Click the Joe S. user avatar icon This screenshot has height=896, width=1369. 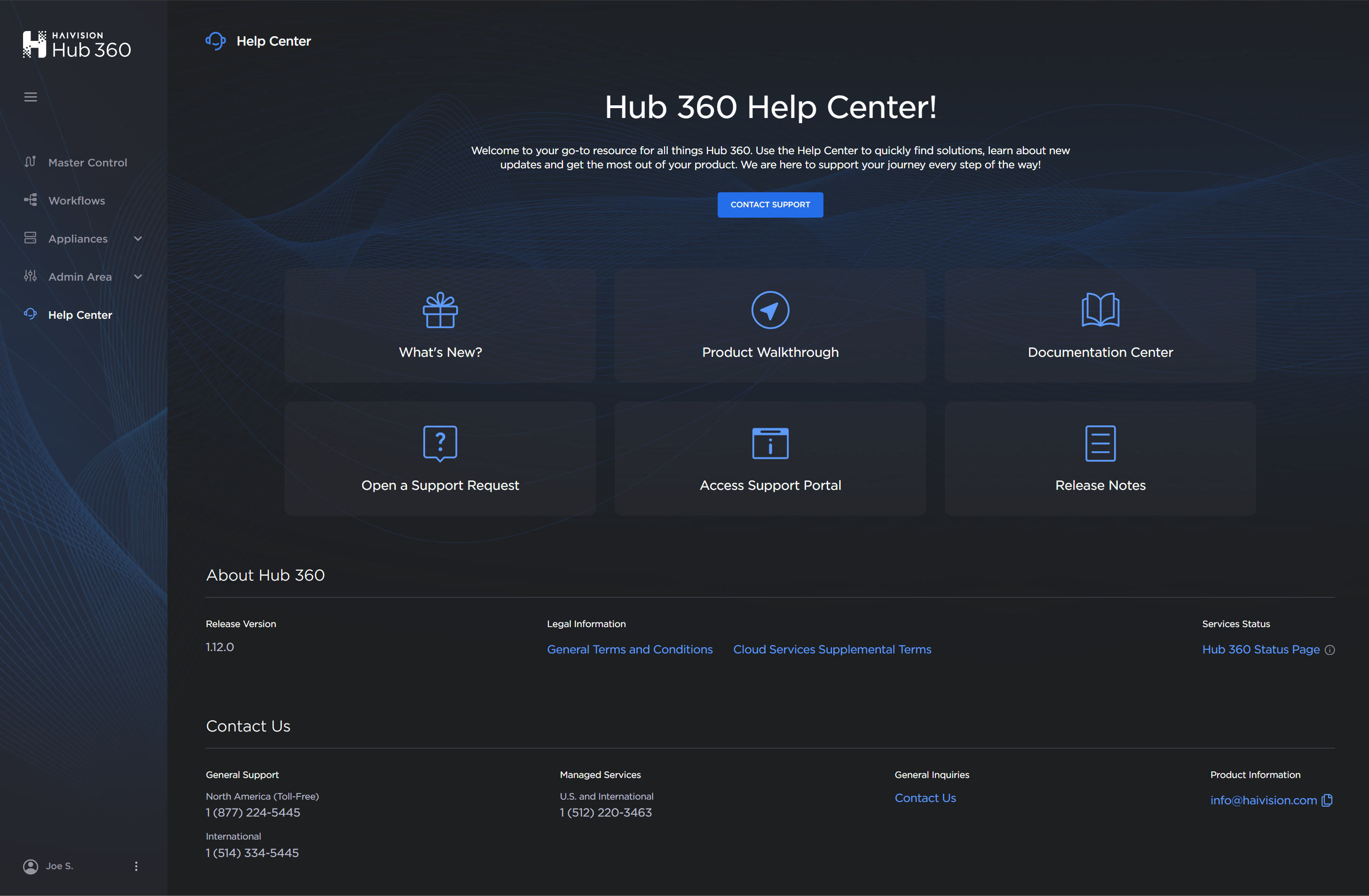click(31, 867)
